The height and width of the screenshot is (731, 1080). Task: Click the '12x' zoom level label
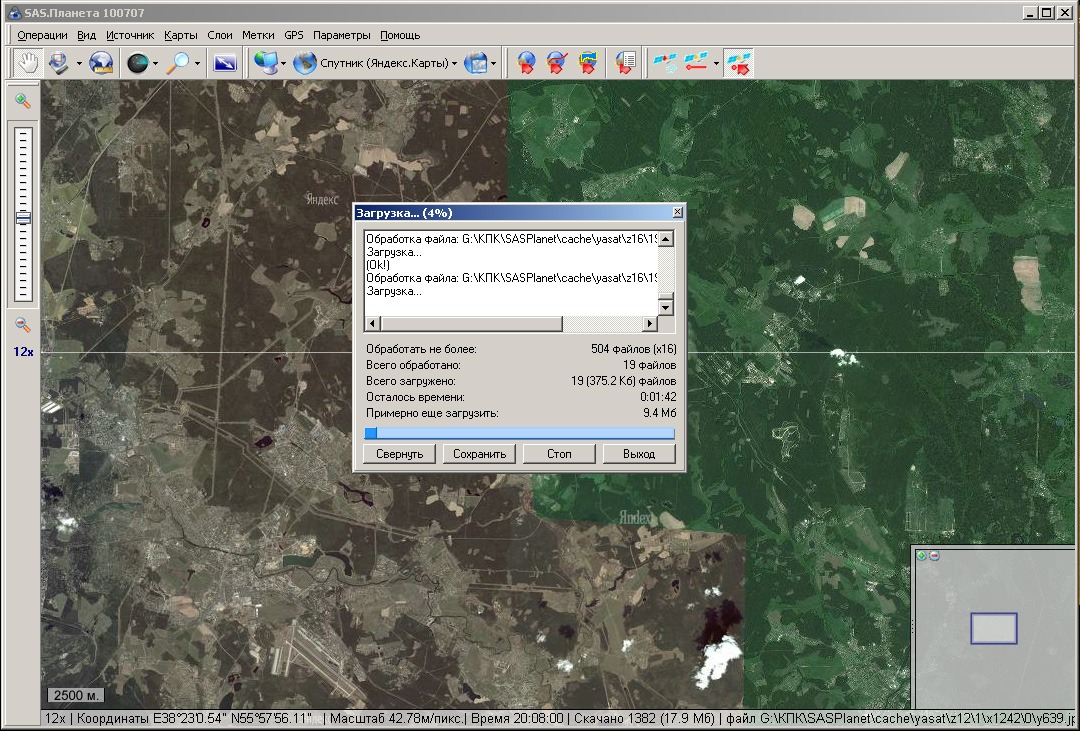coord(23,352)
